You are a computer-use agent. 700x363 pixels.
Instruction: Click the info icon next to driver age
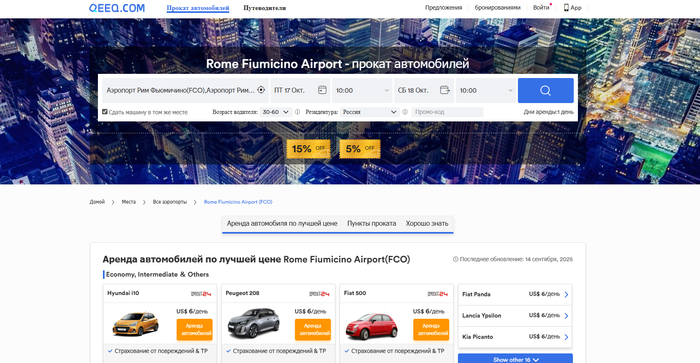click(x=297, y=112)
